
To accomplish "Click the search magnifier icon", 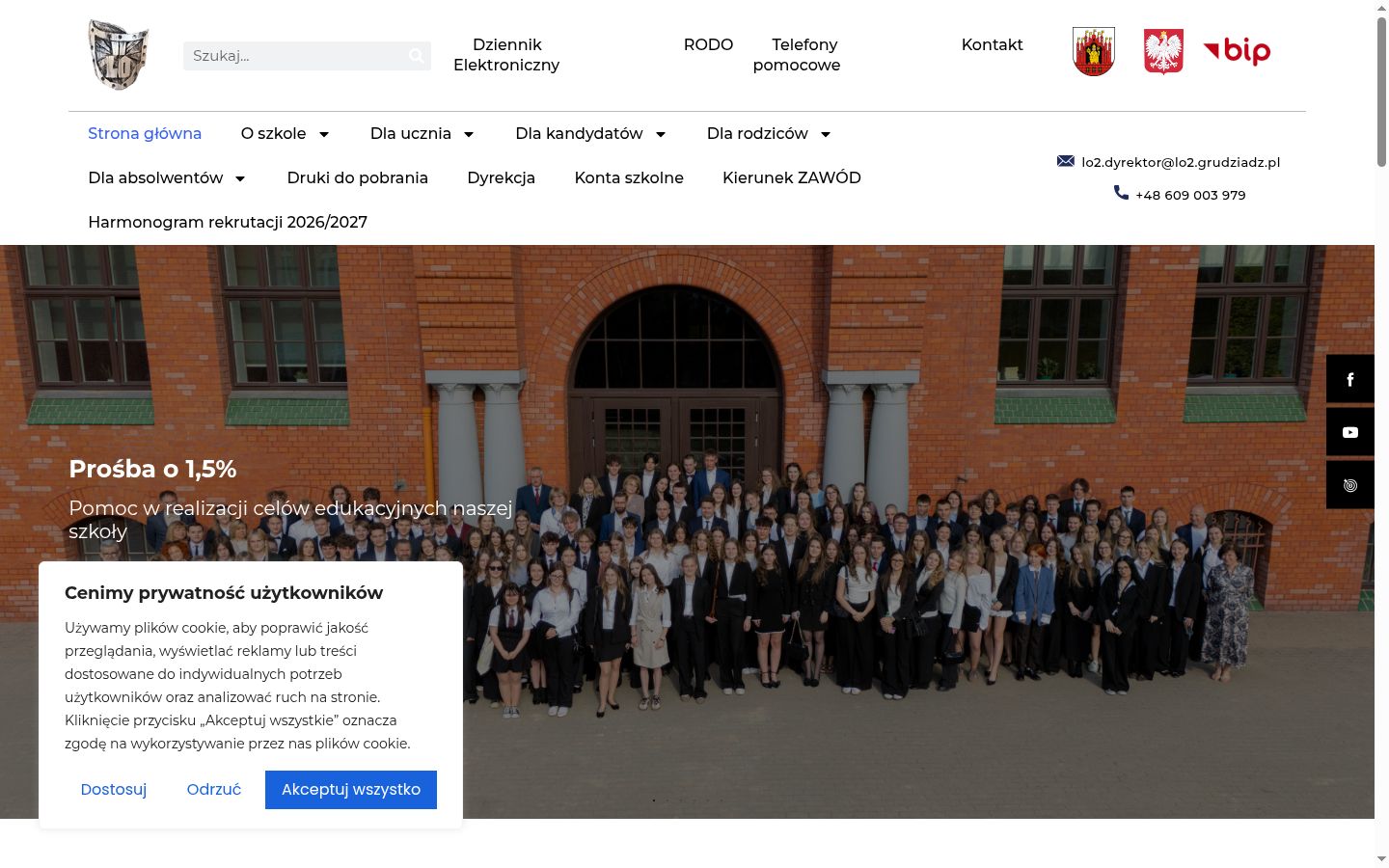I will pyautogui.click(x=416, y=56).
